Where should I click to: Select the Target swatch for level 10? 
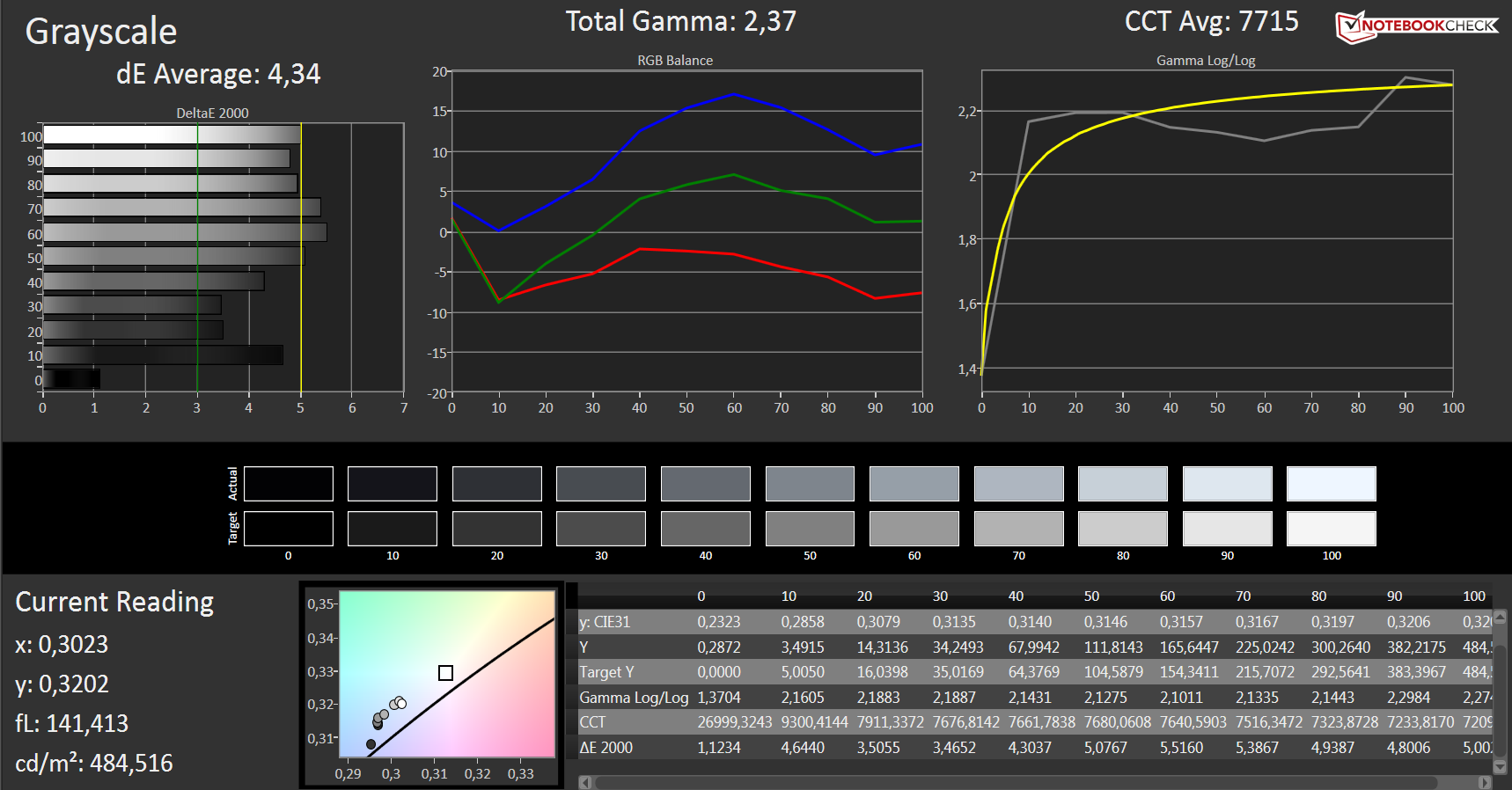(393, 529)
